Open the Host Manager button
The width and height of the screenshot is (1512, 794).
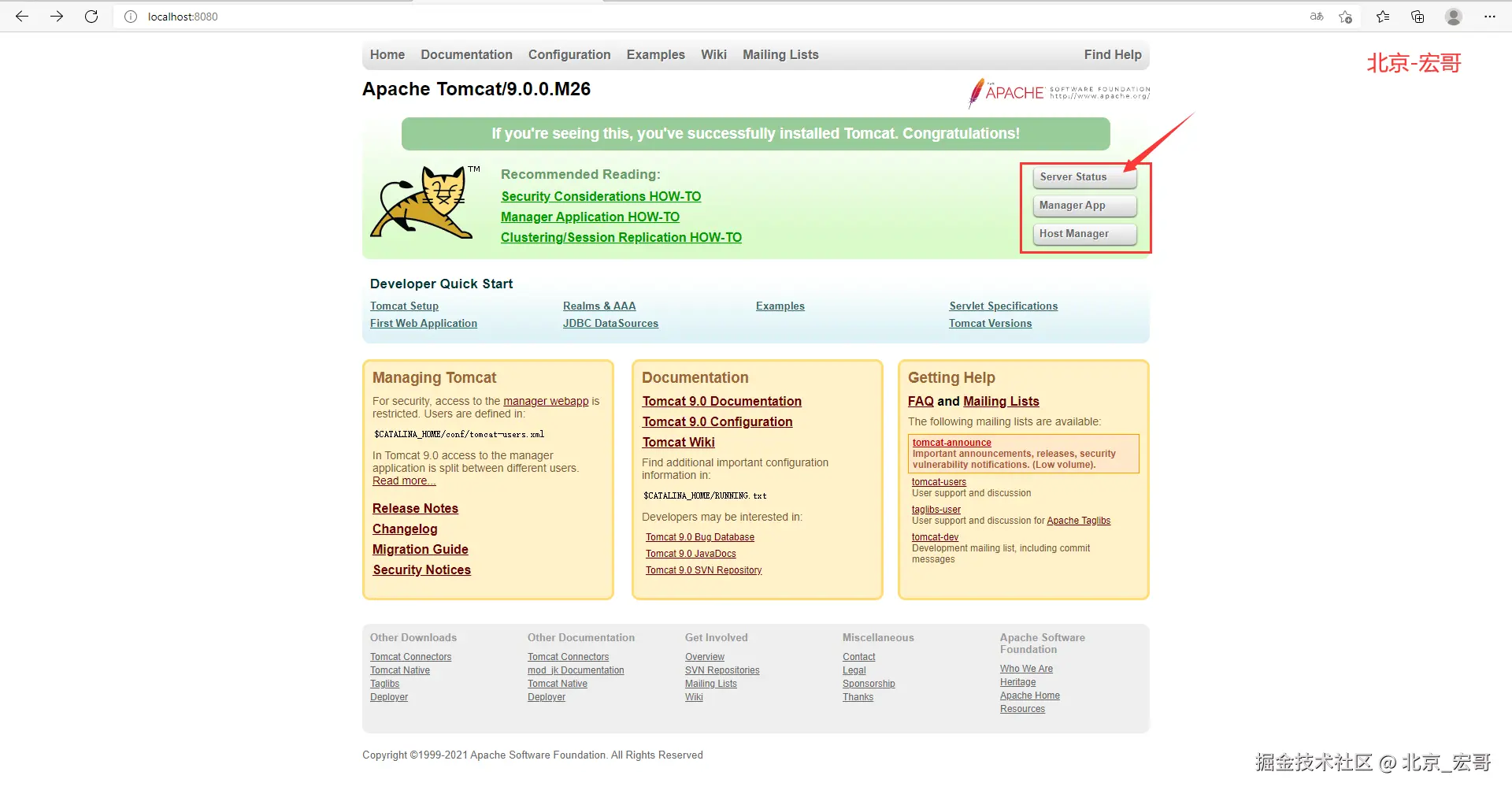pyautogui.click(x=1084, y=234)
